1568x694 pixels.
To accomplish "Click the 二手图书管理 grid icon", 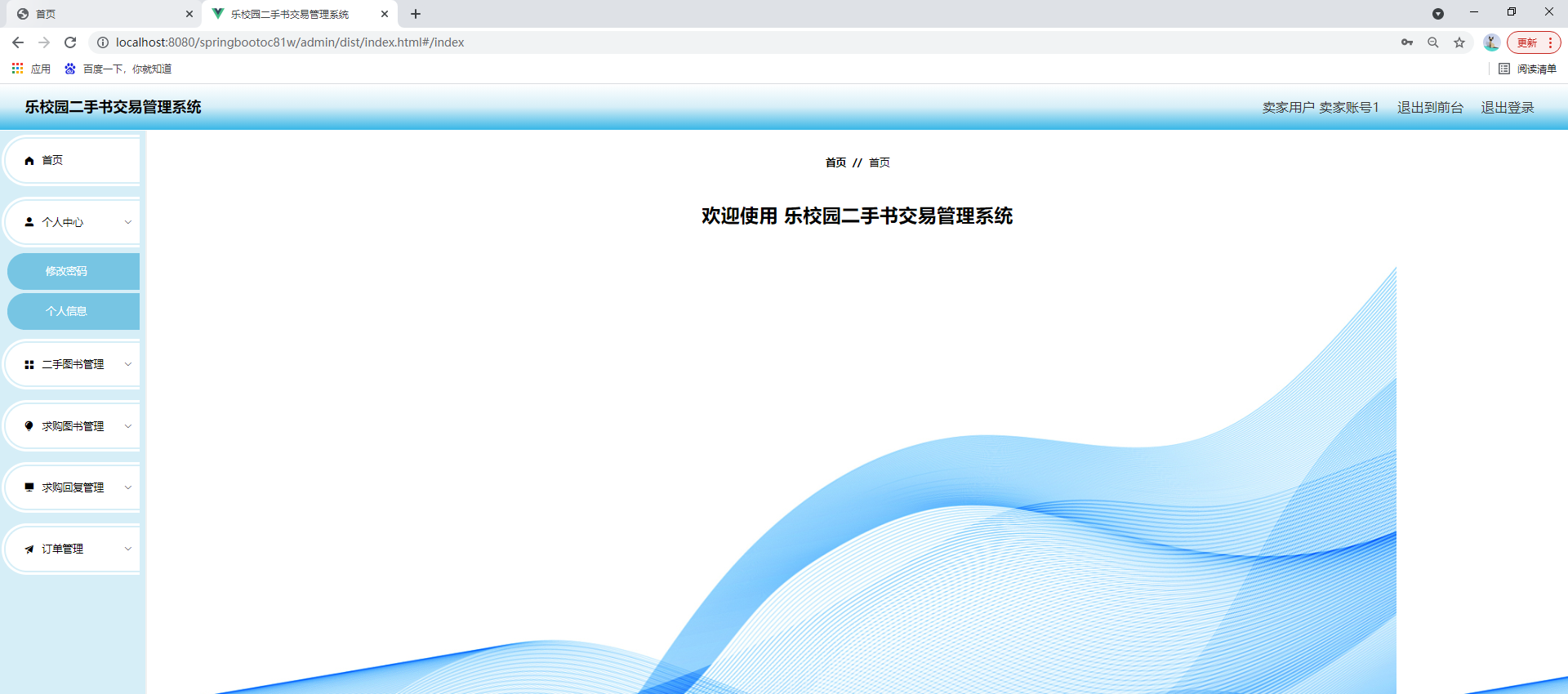I will coord(29,365).
